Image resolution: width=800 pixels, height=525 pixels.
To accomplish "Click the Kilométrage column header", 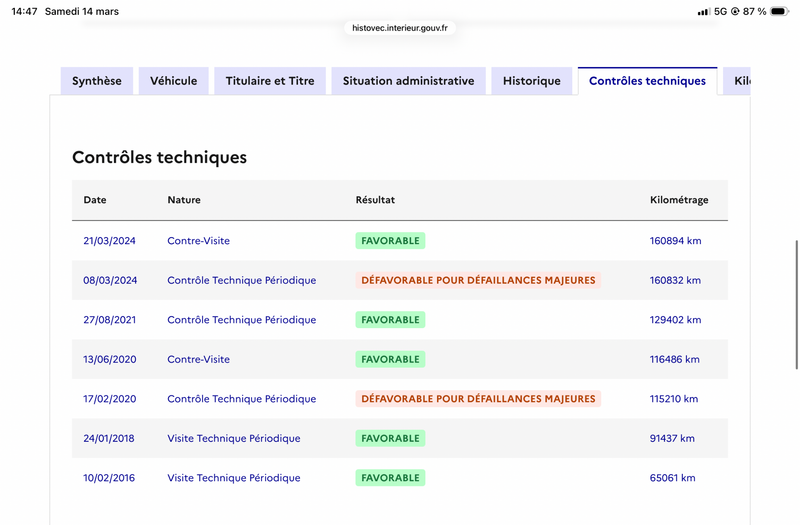I will tap(679, 200).
